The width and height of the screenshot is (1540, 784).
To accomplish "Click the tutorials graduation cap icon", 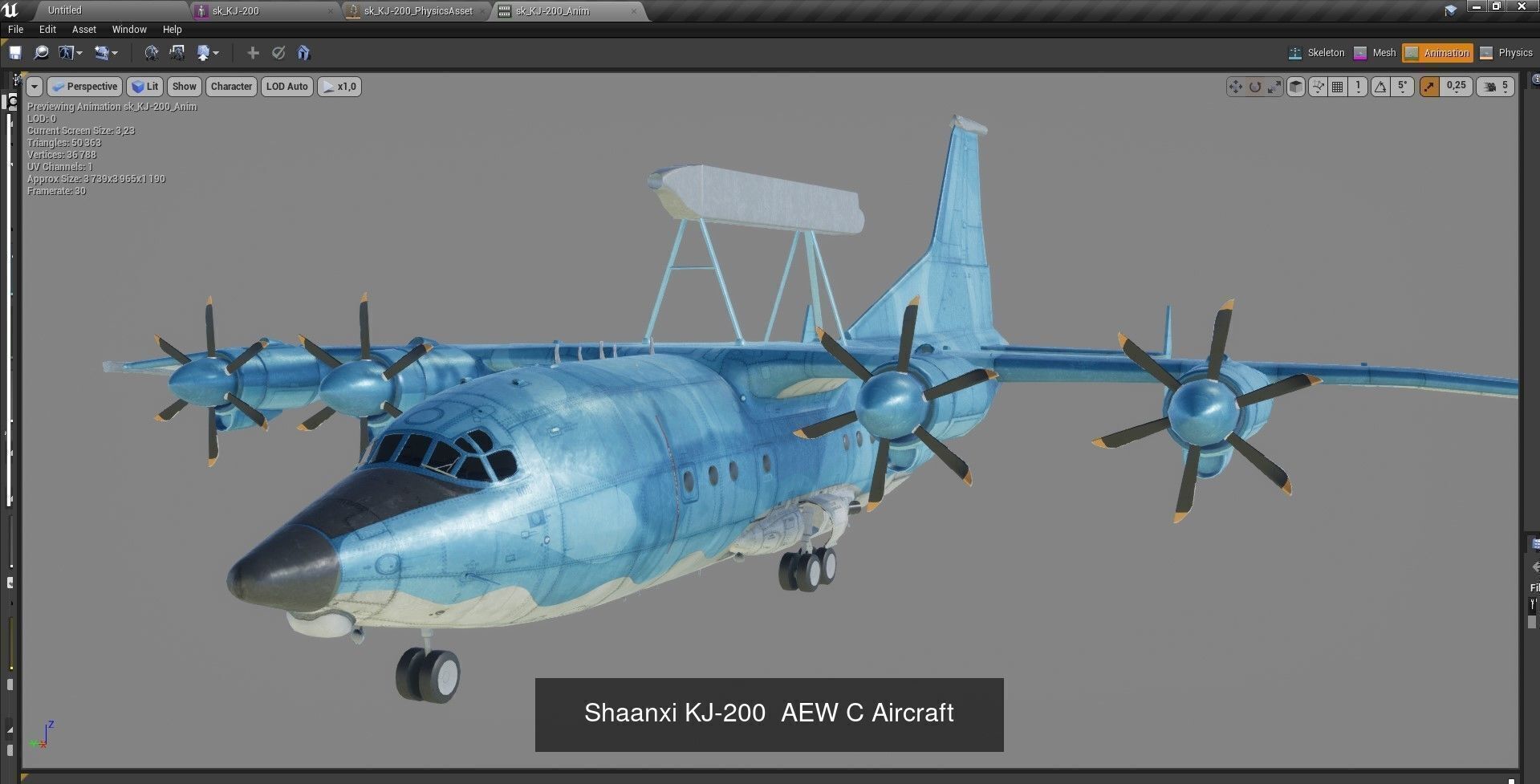I will tap(1451, 10).
